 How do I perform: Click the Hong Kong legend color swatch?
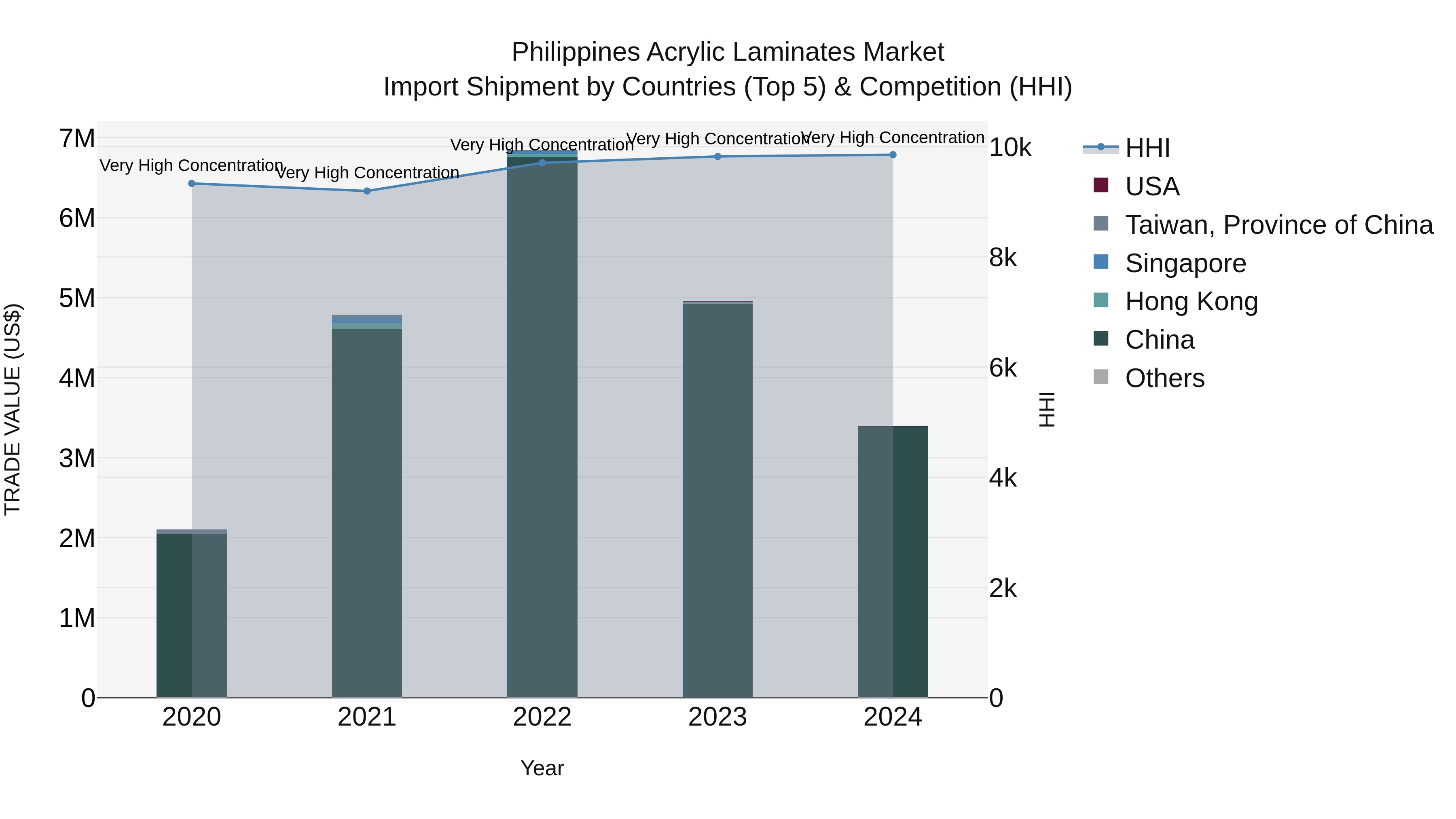point(1100,300)
